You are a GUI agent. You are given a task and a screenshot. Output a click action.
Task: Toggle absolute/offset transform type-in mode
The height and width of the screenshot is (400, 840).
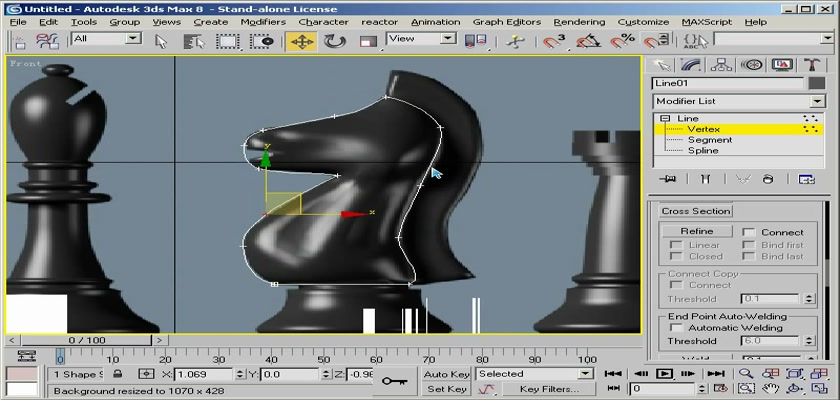point(146,374)
